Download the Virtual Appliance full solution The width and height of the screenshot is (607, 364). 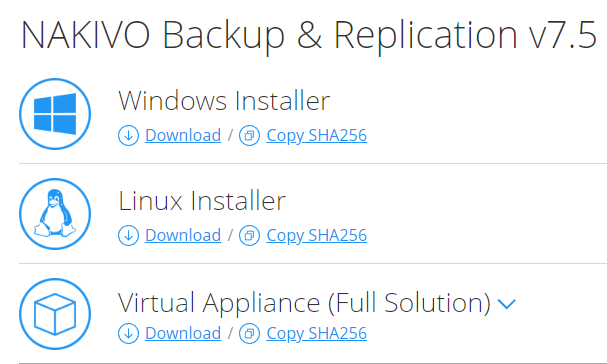(183, 333)
